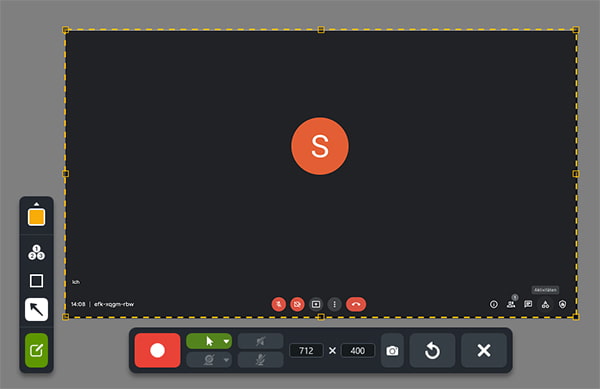Reset capture selection with the undo arrow
This screenshot has height=389, width=600.
432,350
